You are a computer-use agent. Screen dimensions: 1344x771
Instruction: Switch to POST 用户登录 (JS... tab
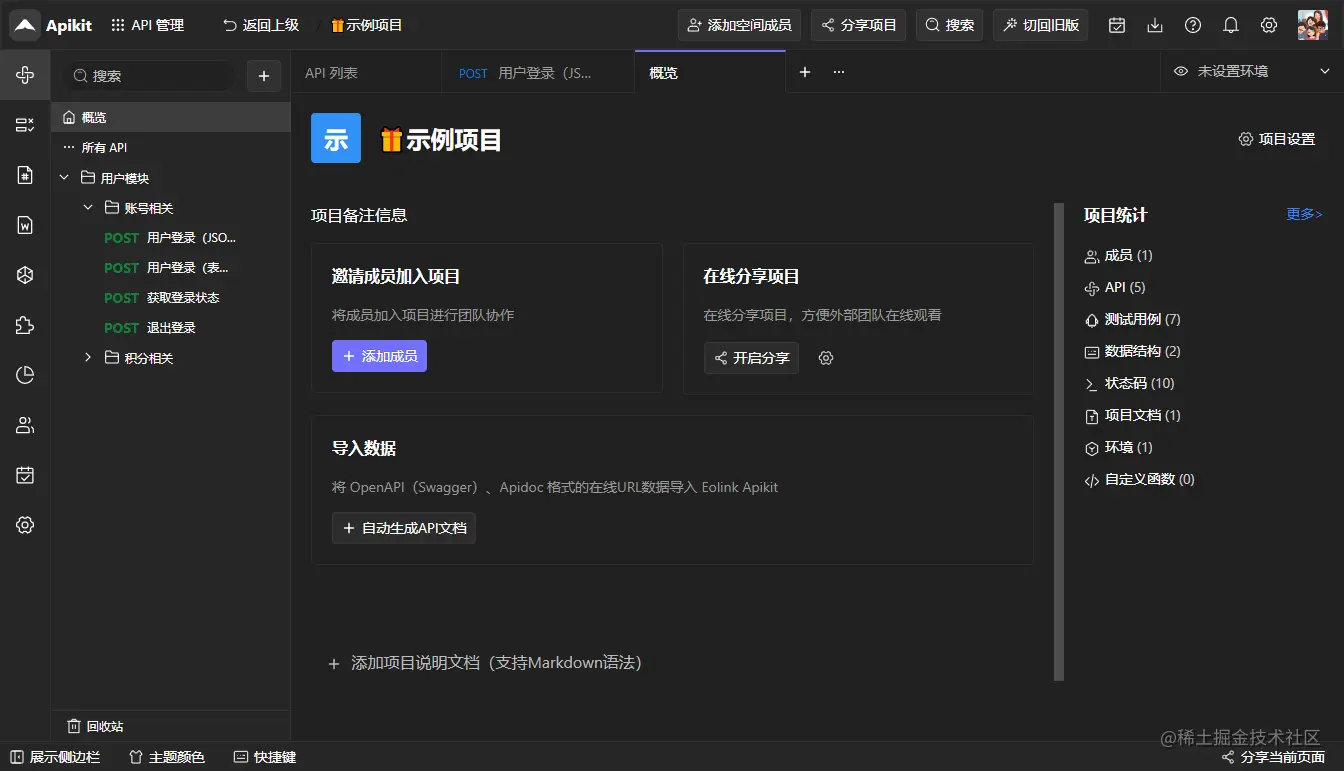[538, 73]
